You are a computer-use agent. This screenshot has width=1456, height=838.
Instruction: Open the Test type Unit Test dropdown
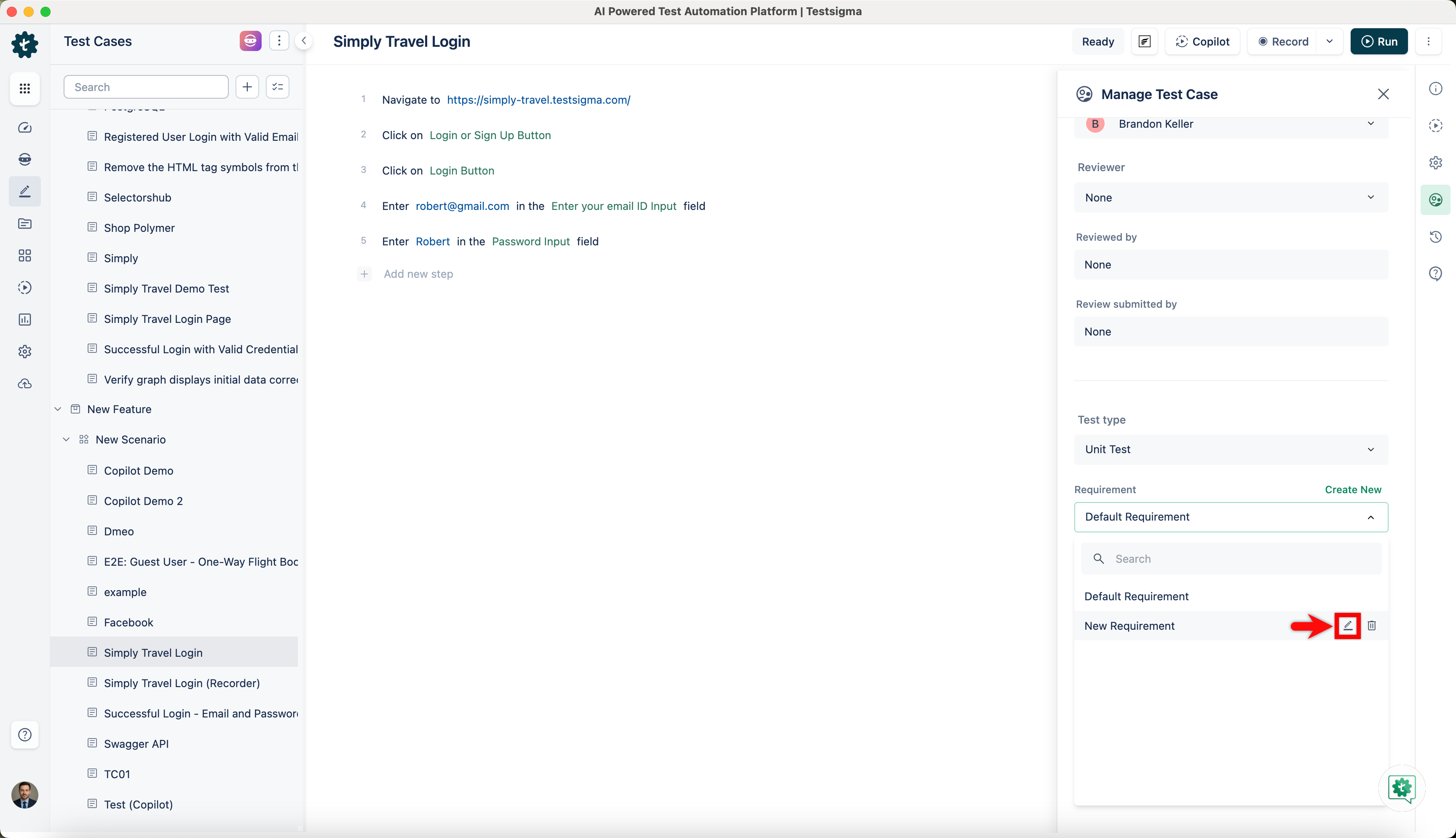1231,449
